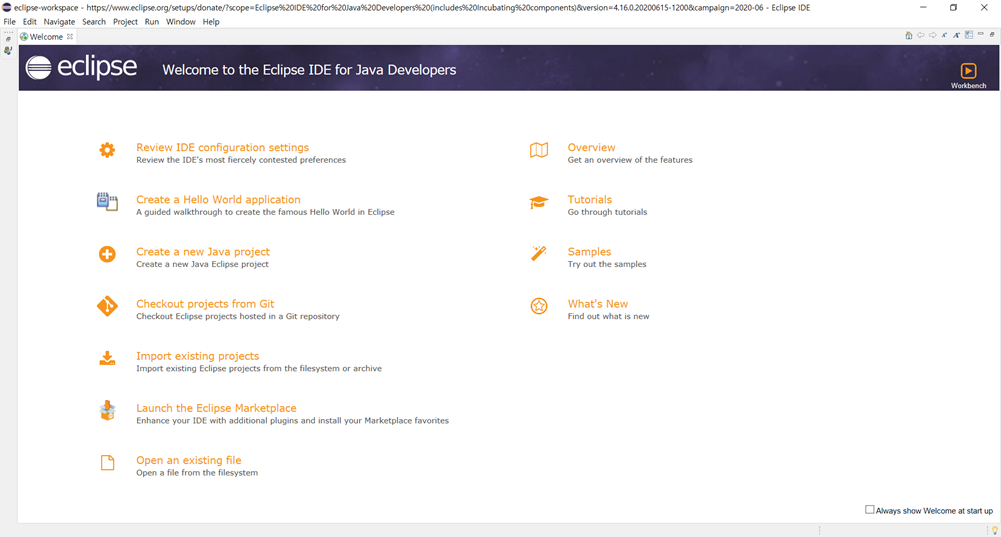Viewport: 1001px width, 537px height.
Task: Open the Tutorials link
Action: (590, 200)
